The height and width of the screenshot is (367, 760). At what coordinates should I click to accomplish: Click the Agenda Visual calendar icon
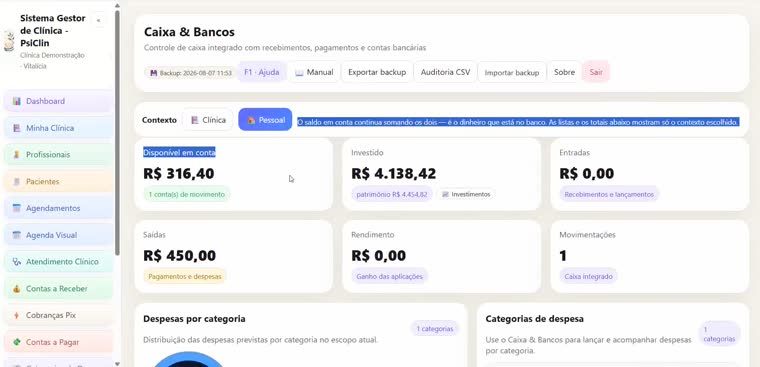click(x=17, y=235)
